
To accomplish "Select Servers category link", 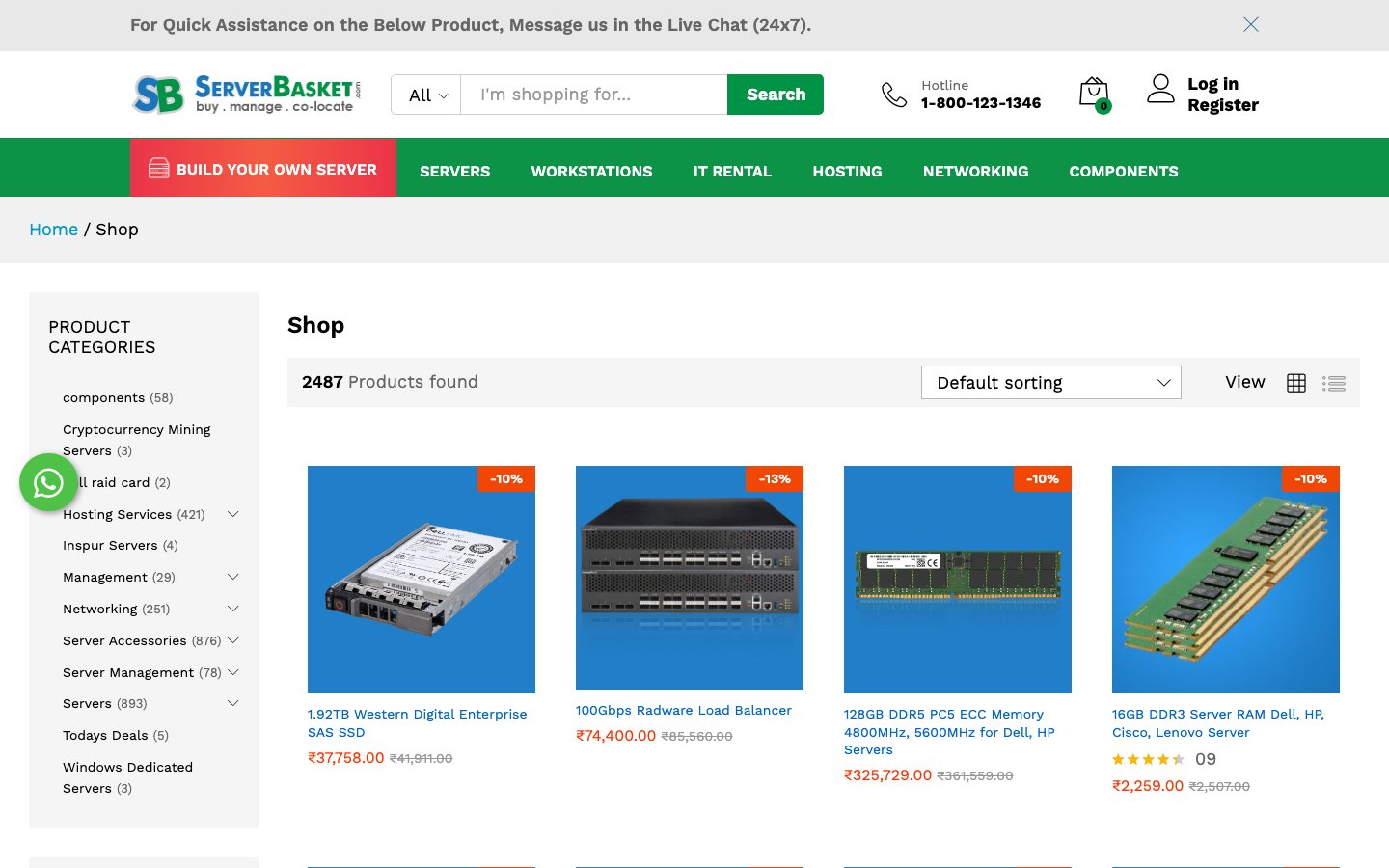I will [x=87, y=703].
